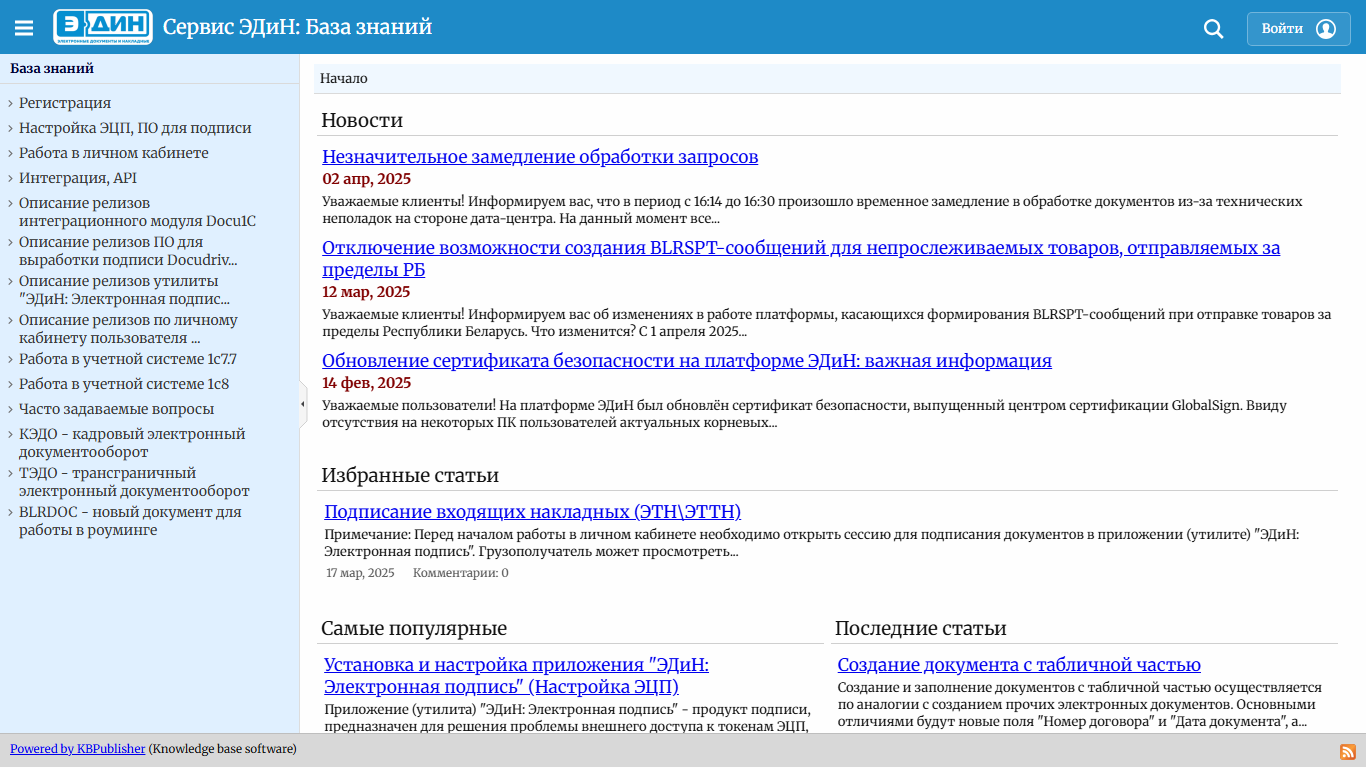Expand chevron next to Часто задаваемые вопросы
This screenshot has width=1366, height=768.
pos(10,409)
